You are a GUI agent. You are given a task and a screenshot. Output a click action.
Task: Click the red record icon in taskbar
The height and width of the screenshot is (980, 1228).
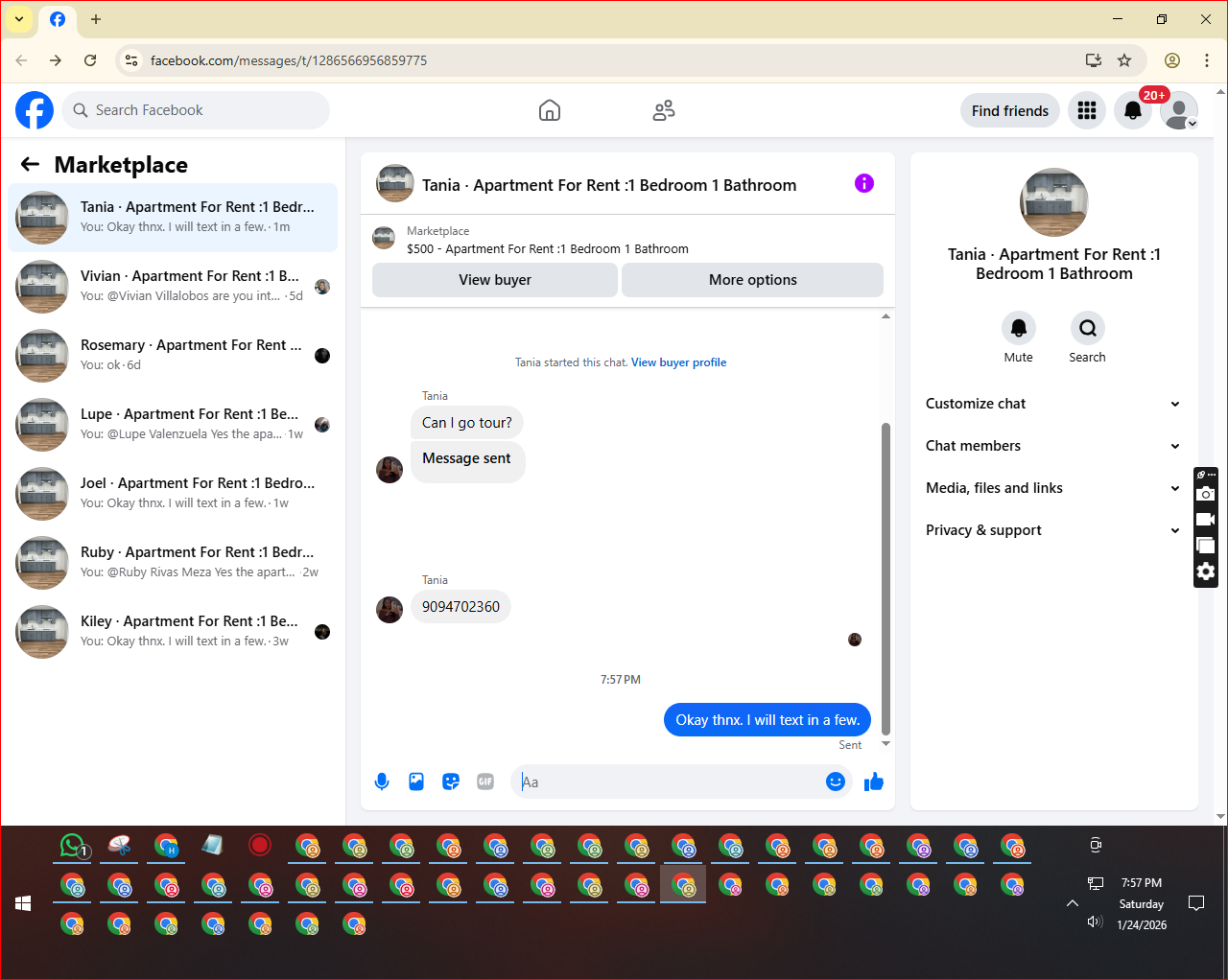click(x=260, y=845)
